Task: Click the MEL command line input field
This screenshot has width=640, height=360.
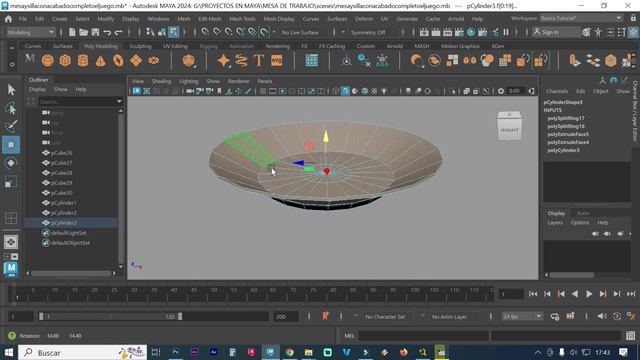Action: tap(423, 336)
